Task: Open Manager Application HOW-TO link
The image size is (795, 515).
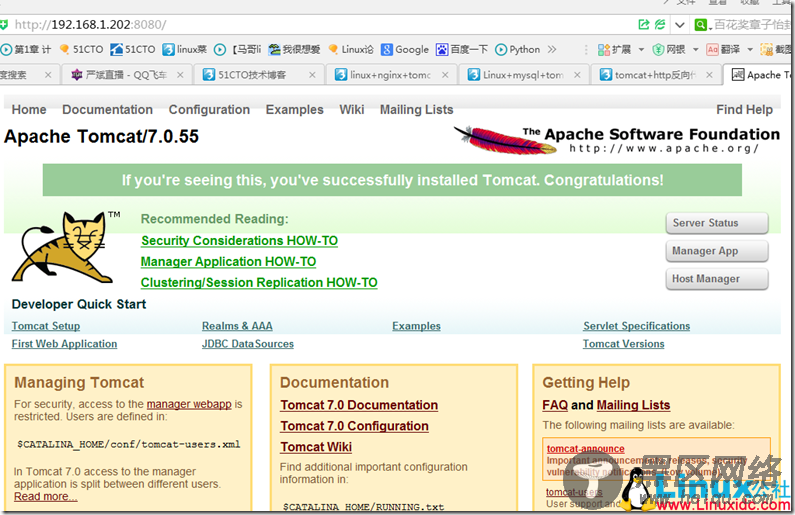Action: [x=228, y=262]
